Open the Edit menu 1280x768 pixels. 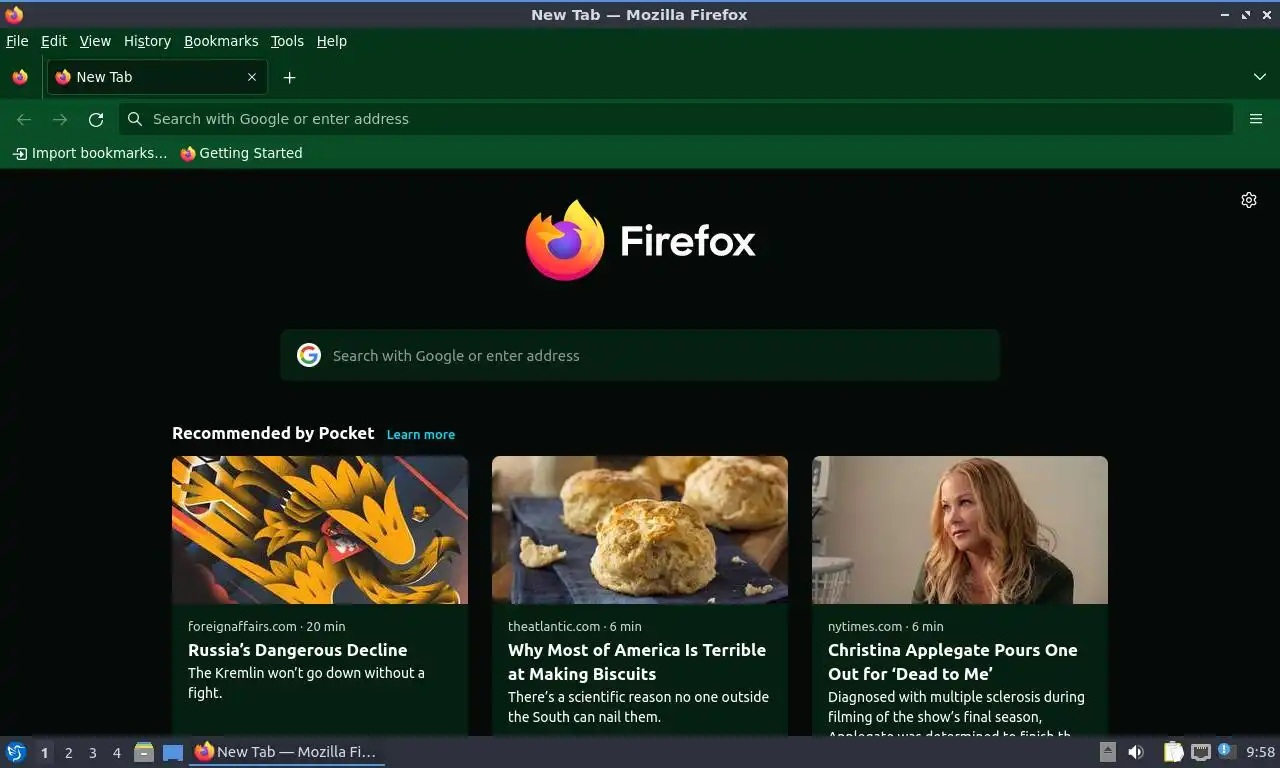[54, 41]
